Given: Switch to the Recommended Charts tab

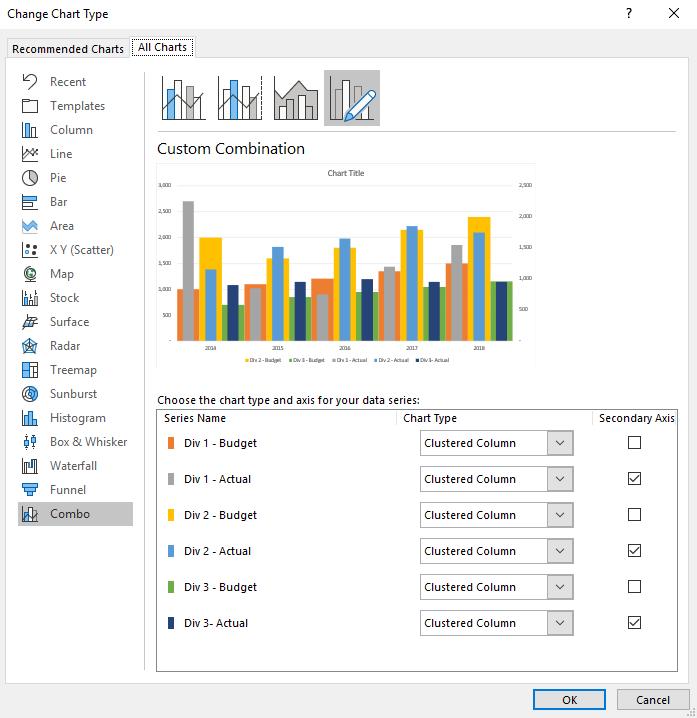Looking at the screenshot, I should coord(68,49).
